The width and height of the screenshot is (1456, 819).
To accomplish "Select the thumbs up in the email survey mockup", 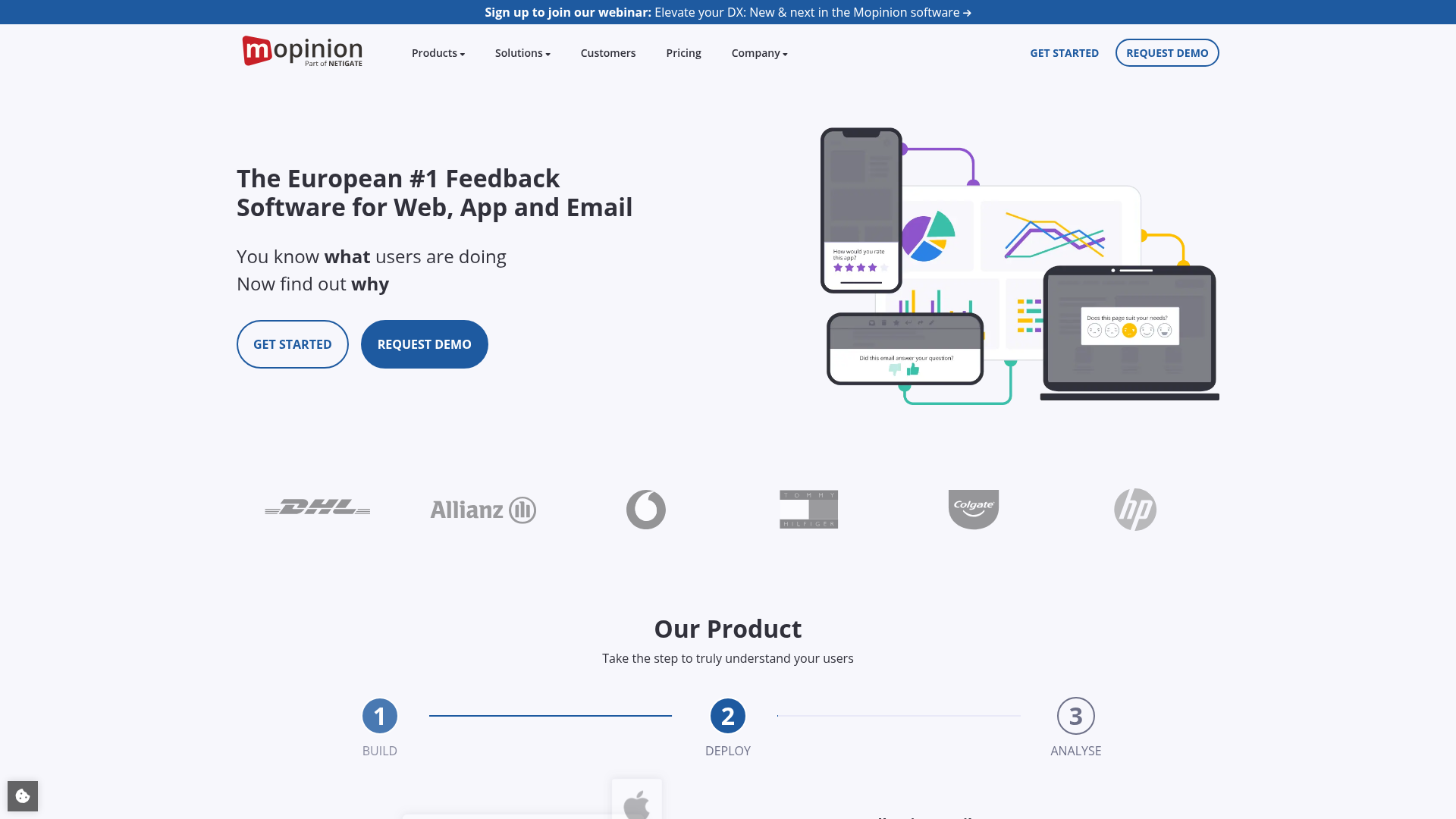I will pos(914,369).
